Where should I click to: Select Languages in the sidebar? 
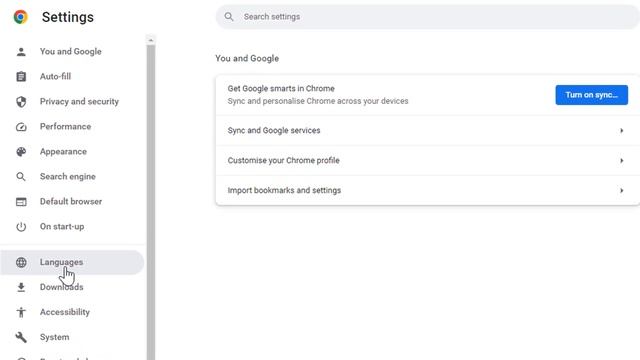coord(72,262)
